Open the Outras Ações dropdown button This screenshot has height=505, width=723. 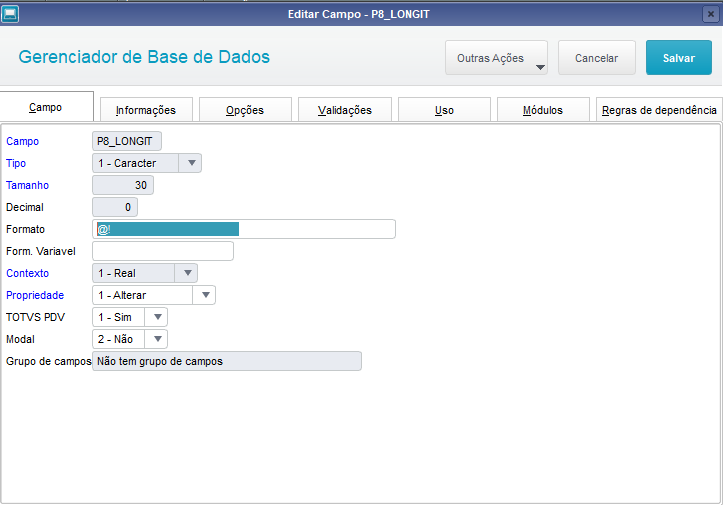(496, 58)
